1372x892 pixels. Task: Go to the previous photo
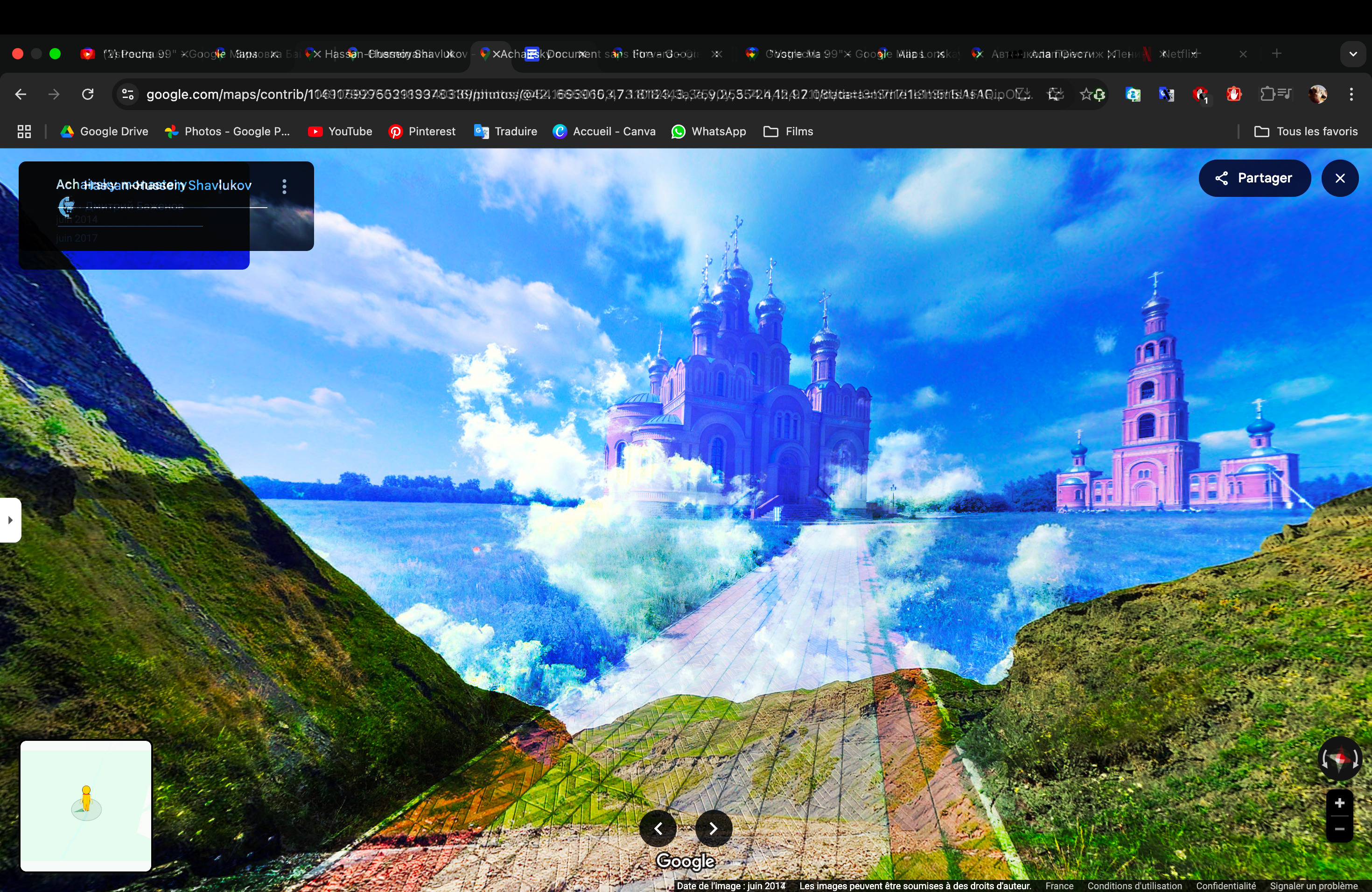pyautogui.click(x=658, y=828)
